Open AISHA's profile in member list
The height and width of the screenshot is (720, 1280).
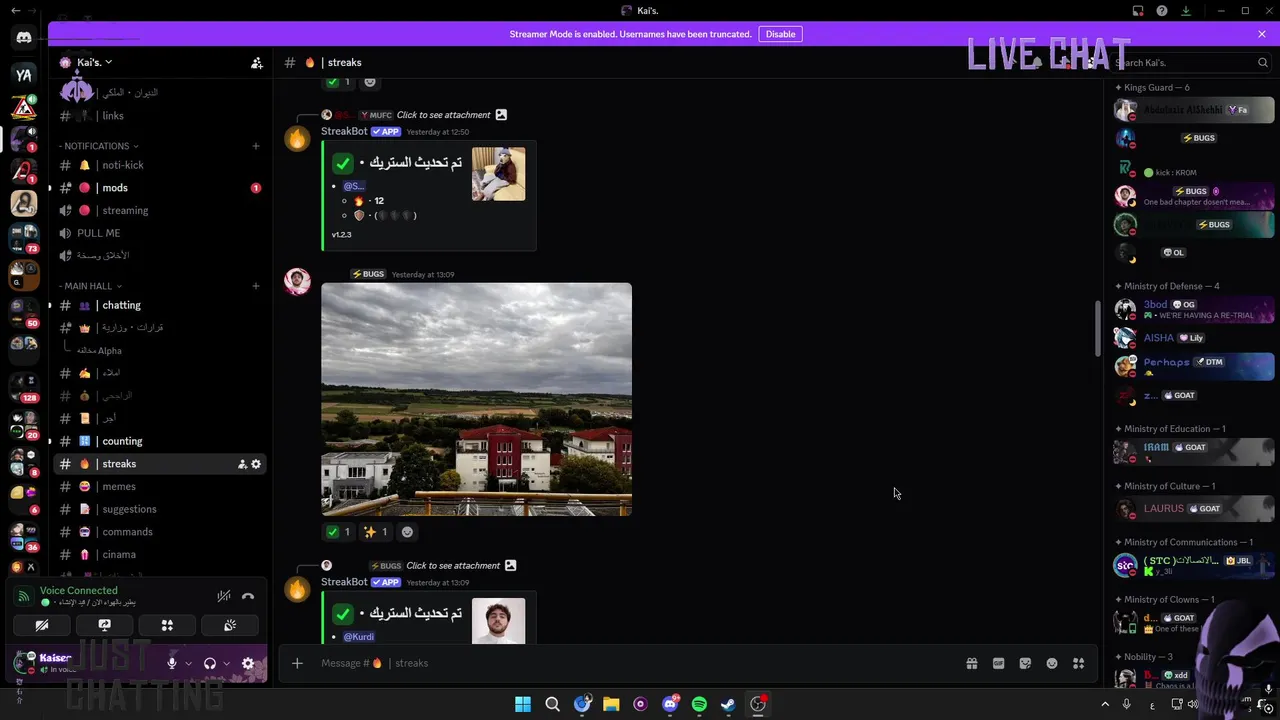pos(1195,338)
